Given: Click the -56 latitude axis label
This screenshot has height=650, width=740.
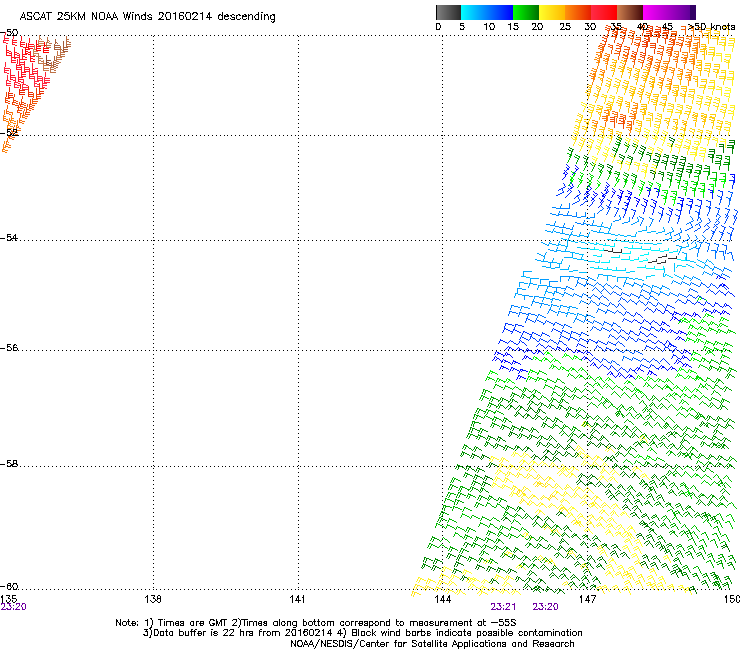Looking at the screenshot, I should click(x=9, y=348).
